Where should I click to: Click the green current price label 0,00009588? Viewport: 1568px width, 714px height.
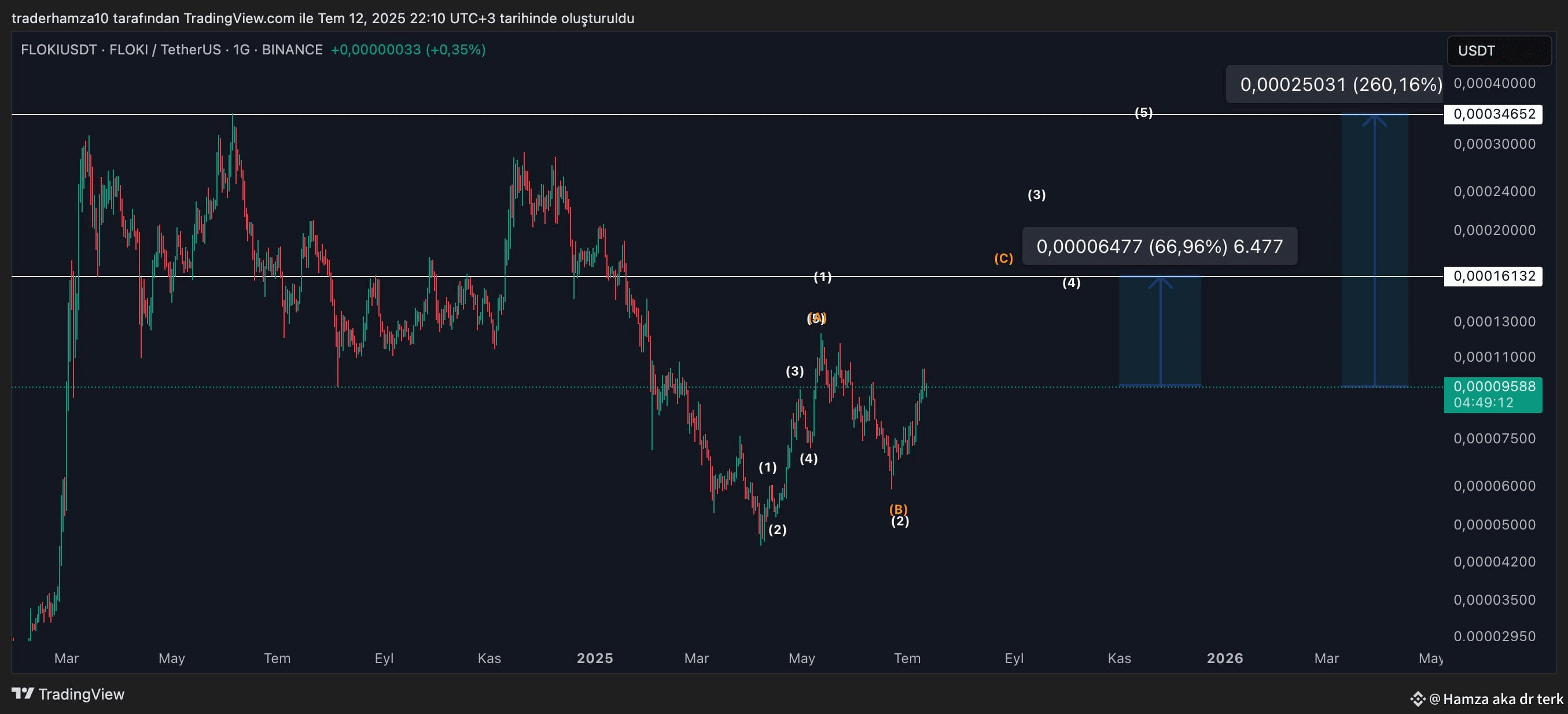pyautogui.click(x=1493, y=386)
